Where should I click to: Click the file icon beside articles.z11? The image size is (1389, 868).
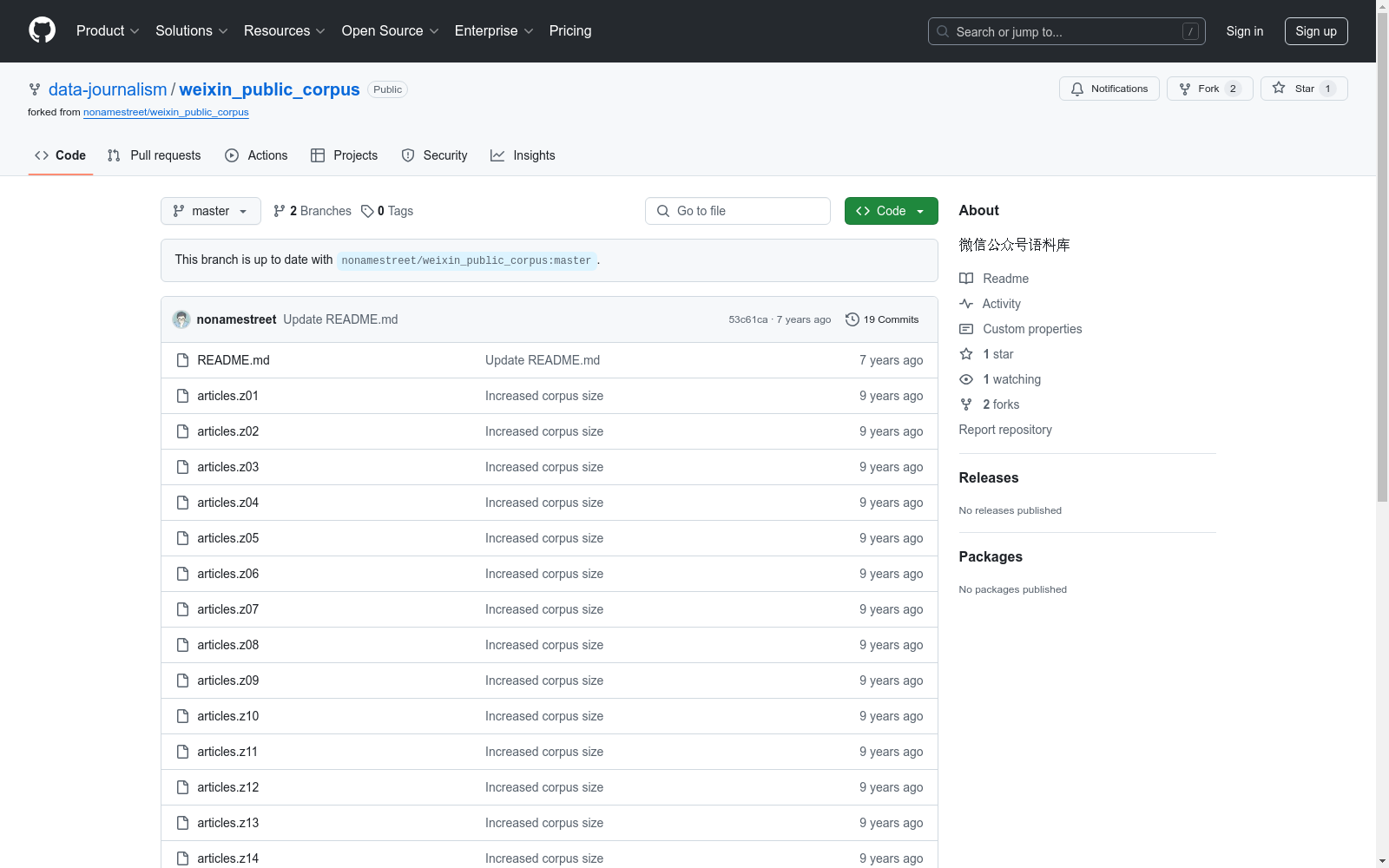pos(182,752)
